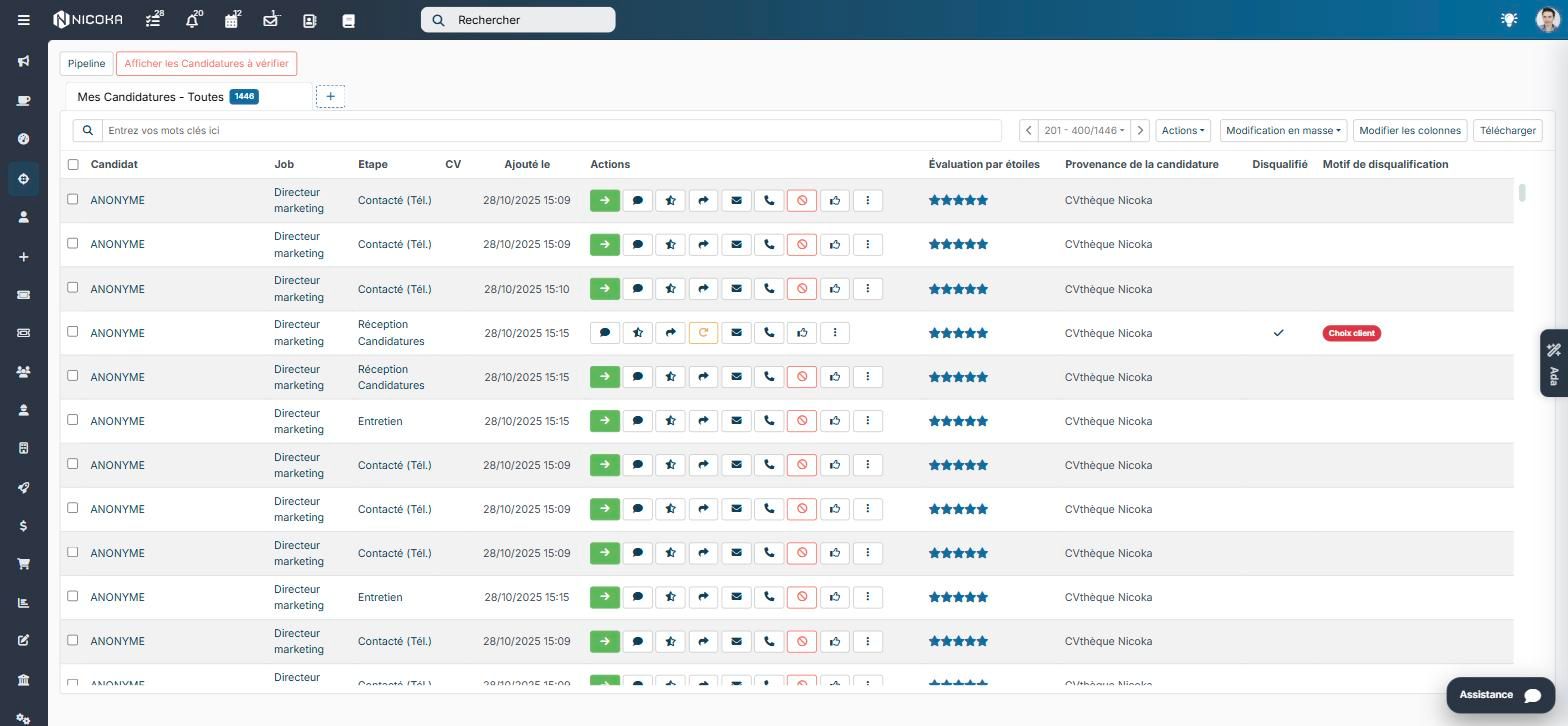This screenshot has width=1568, height=726.
Task: Open the 201 - 400/1446 page range dropdown
Action: 1084,131
